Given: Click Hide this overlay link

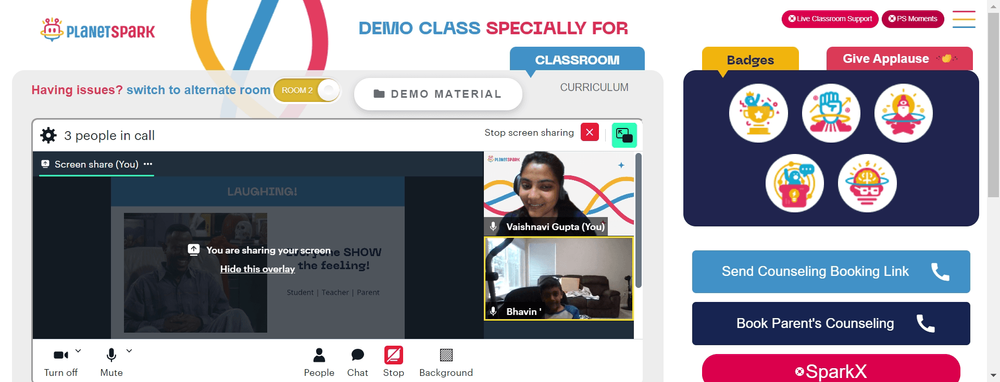Looking at the screenshot, I should pyautogui.click(x=258, y=269).
